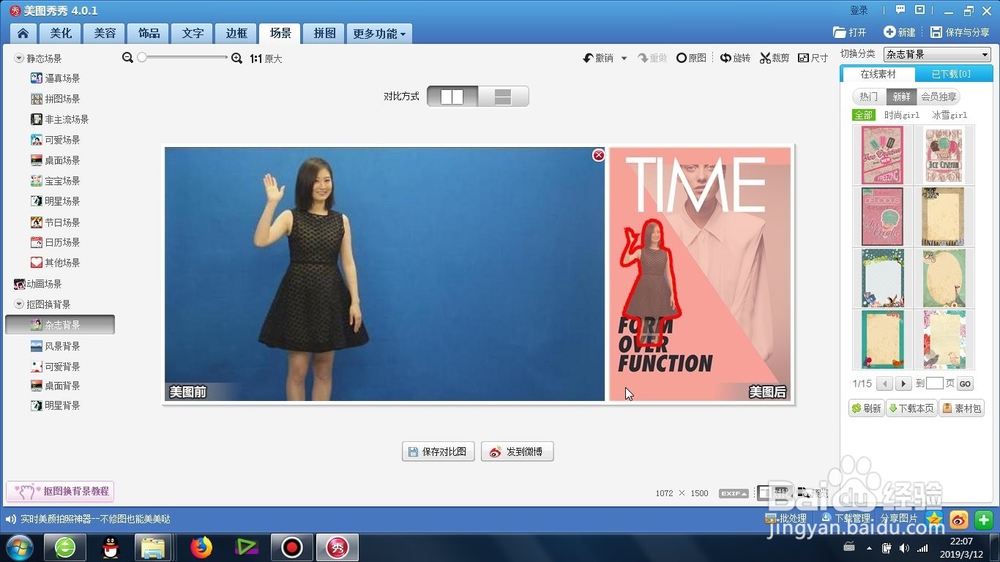Click 撤销 undo
The image size is (1000, 562).
pos(598,58)
